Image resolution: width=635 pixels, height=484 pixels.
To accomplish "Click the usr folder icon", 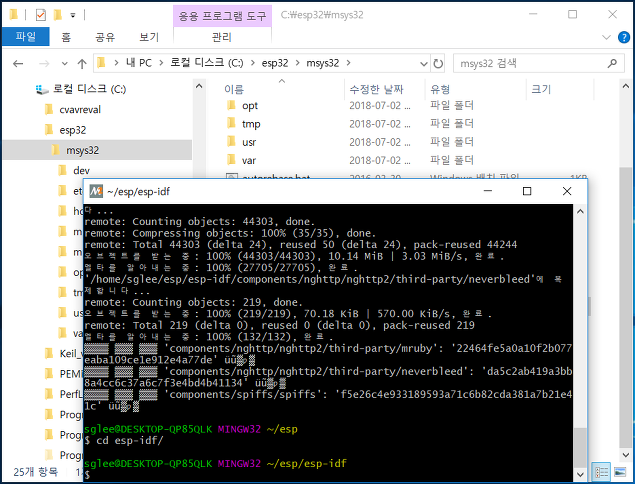I will (231, 142).
